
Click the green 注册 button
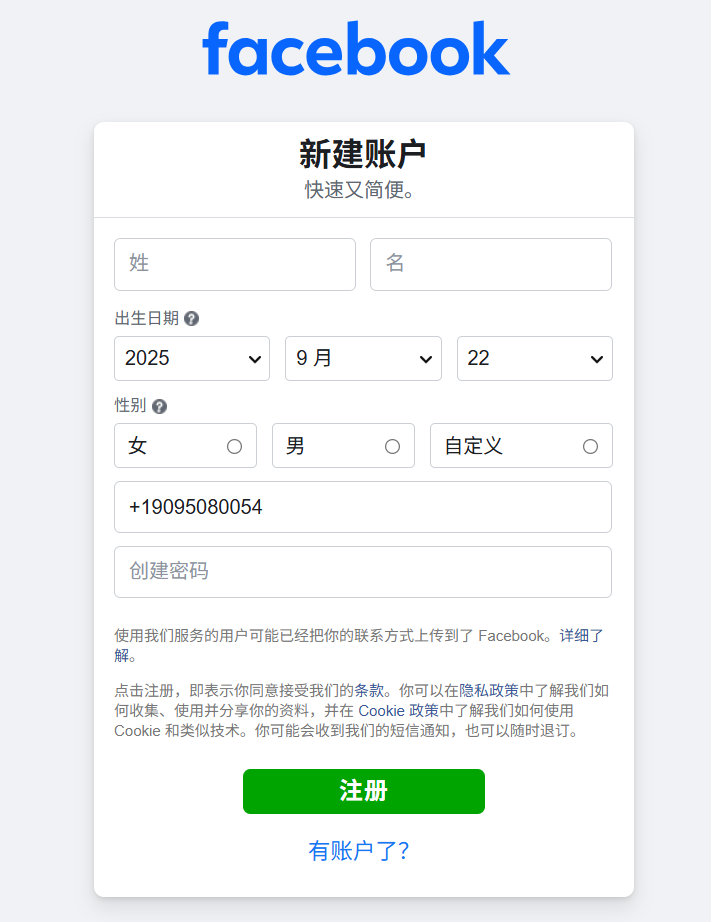pyautogui.click(x=363, y=791)
